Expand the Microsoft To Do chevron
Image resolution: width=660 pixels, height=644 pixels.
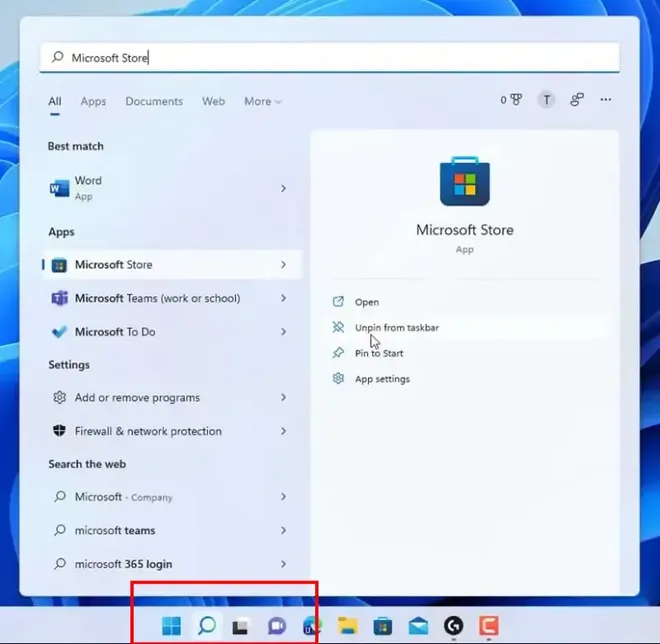point(283,332)
